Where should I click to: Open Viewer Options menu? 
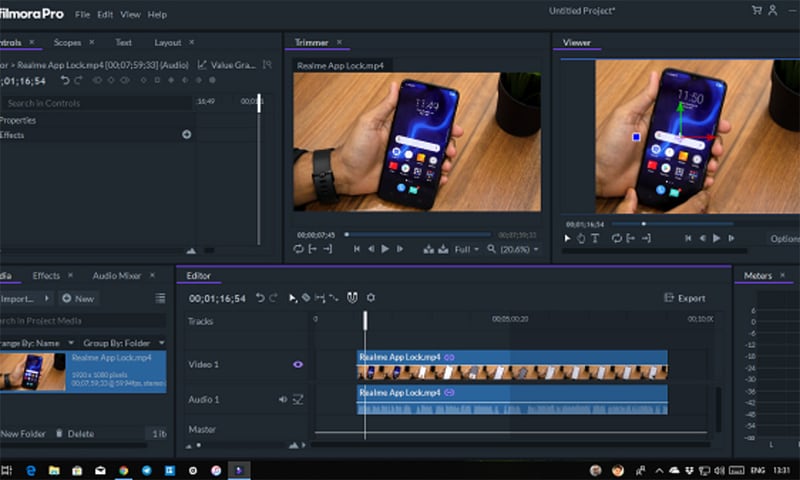(x=785, y=239)
